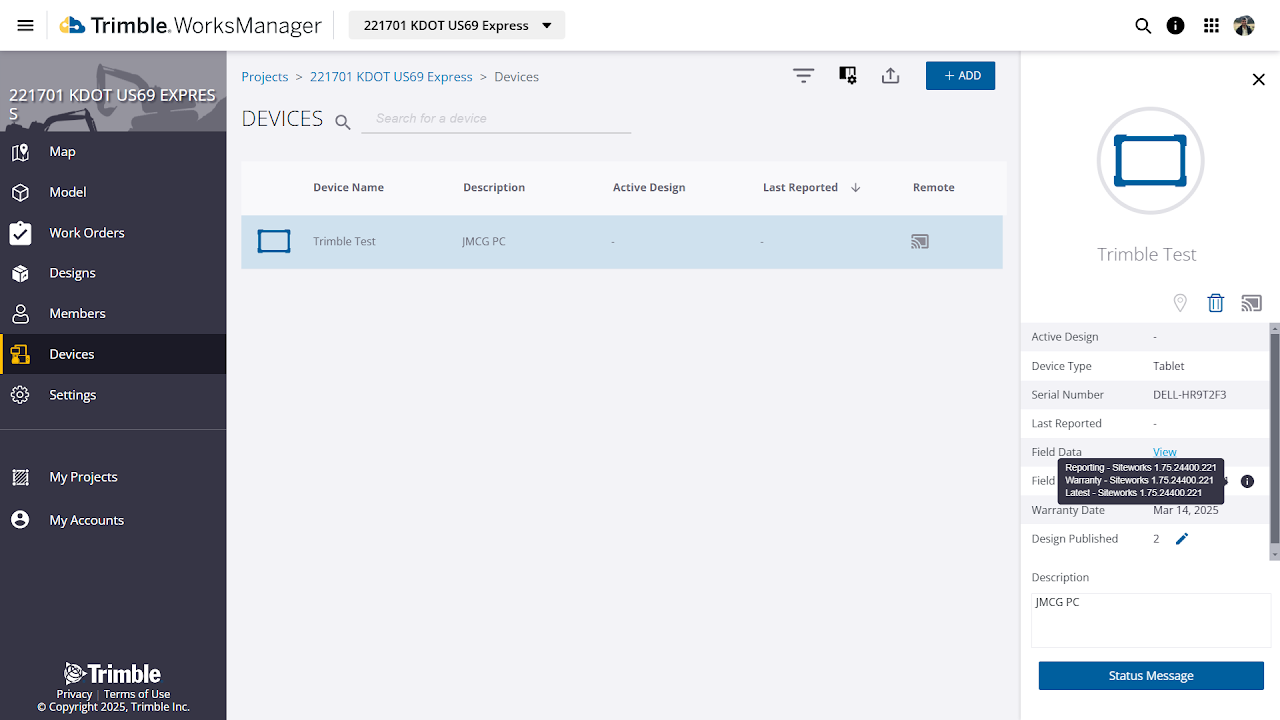Screen dimensions: 1280x720
Task: Click the device details panel scrollbar
Action: tap(1274, 440)
